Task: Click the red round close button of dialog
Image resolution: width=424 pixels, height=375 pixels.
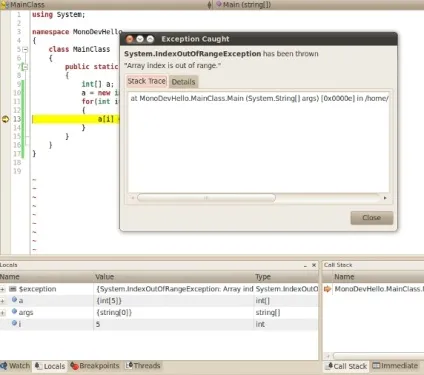Action: (130, 39)
